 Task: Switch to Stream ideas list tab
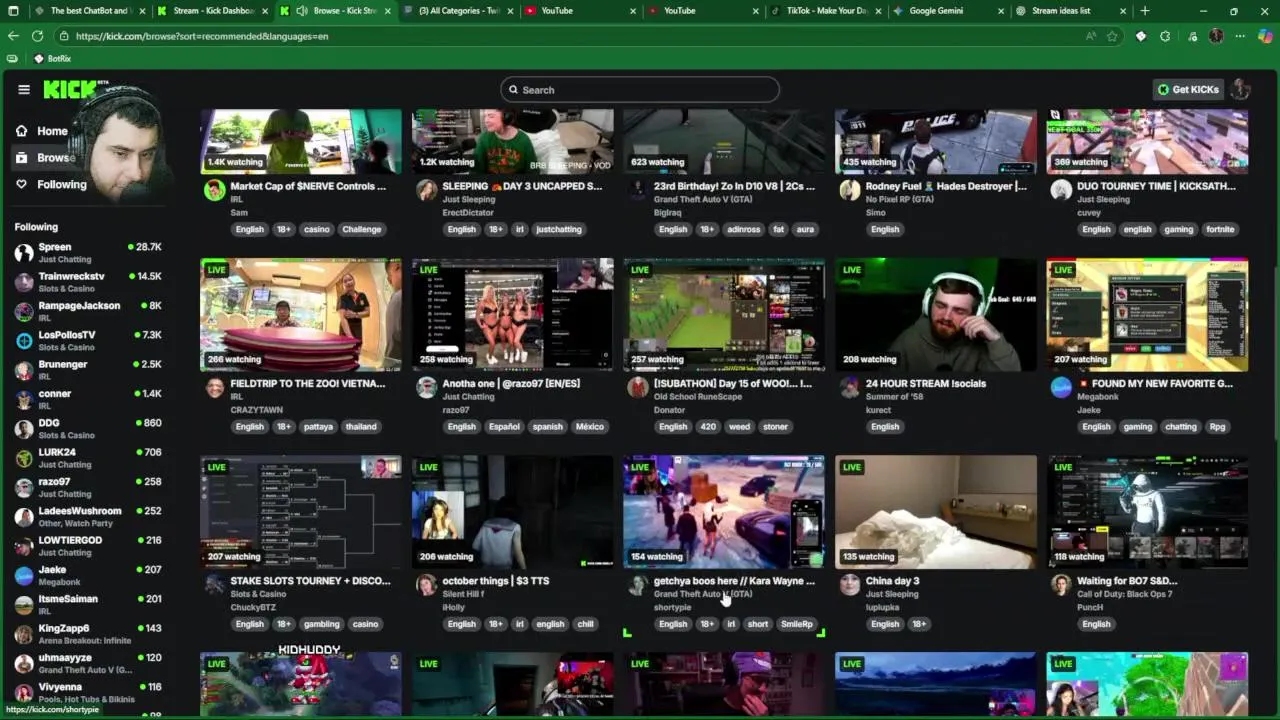[1069, 11]
